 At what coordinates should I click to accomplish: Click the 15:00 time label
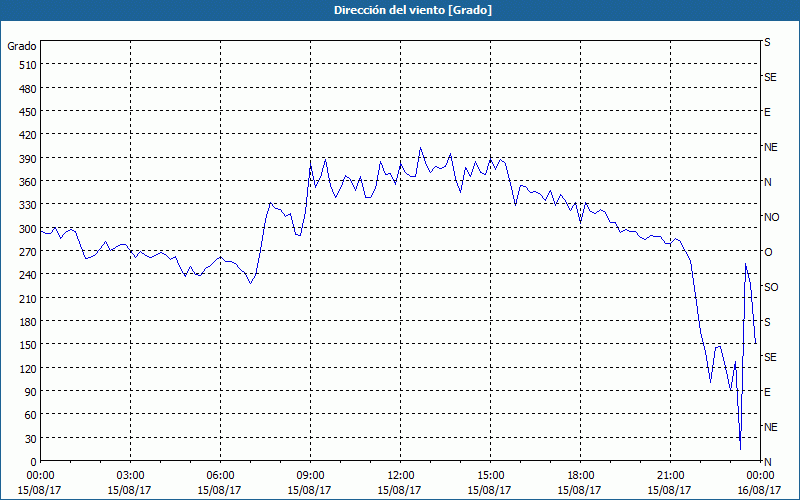490,476
